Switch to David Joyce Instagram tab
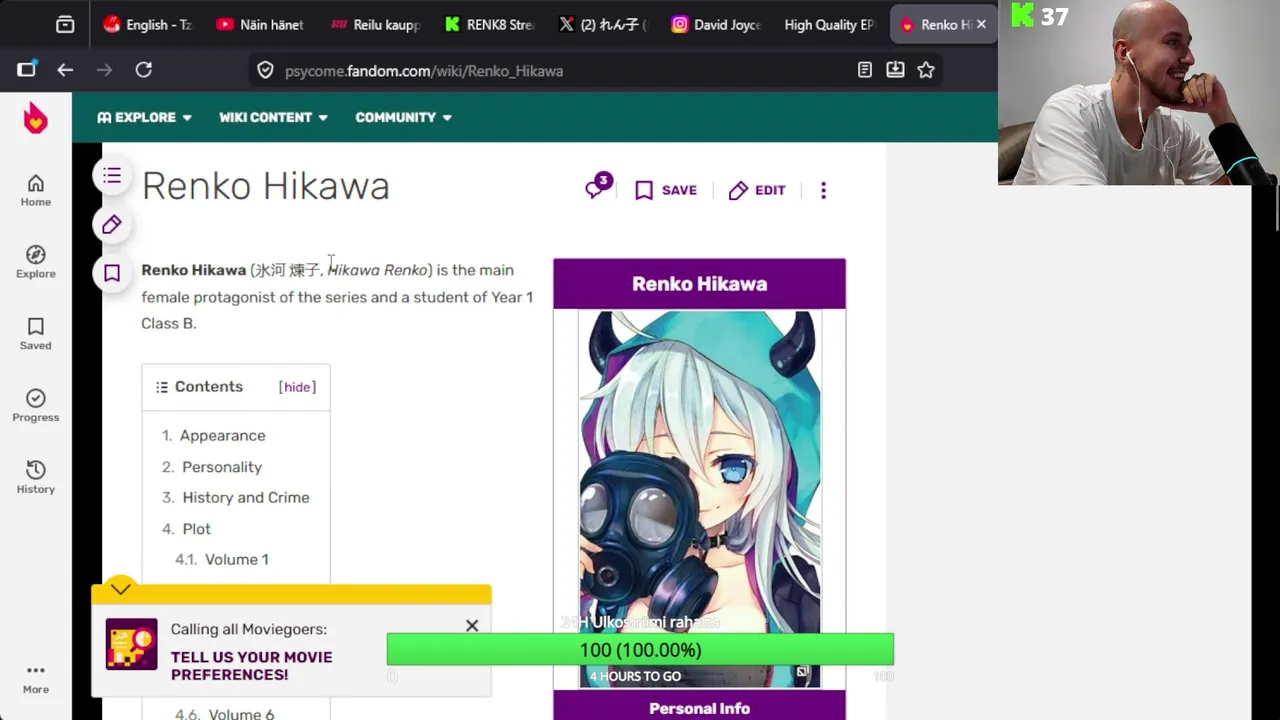1280x720 pixels. tap(717, 25)
